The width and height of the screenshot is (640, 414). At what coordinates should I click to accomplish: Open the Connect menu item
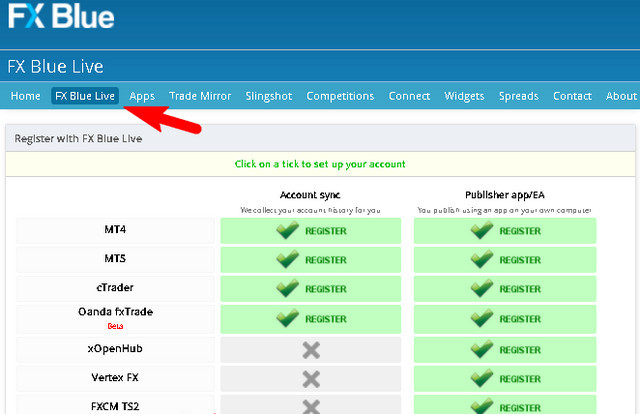[x=409, y=96]
